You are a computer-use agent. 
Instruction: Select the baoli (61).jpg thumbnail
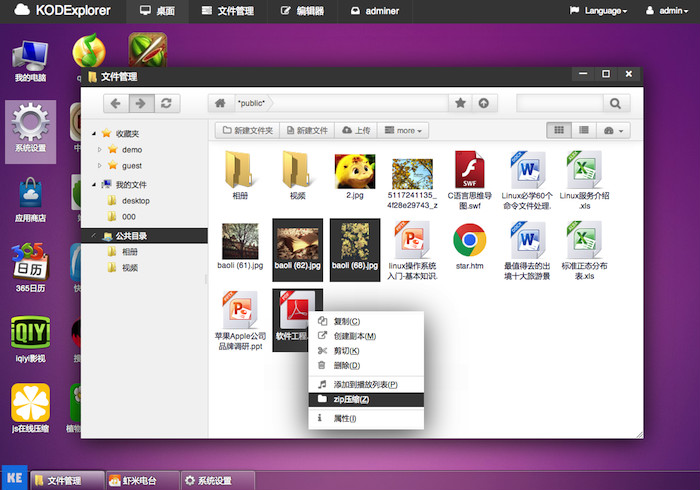coord(240,246)
